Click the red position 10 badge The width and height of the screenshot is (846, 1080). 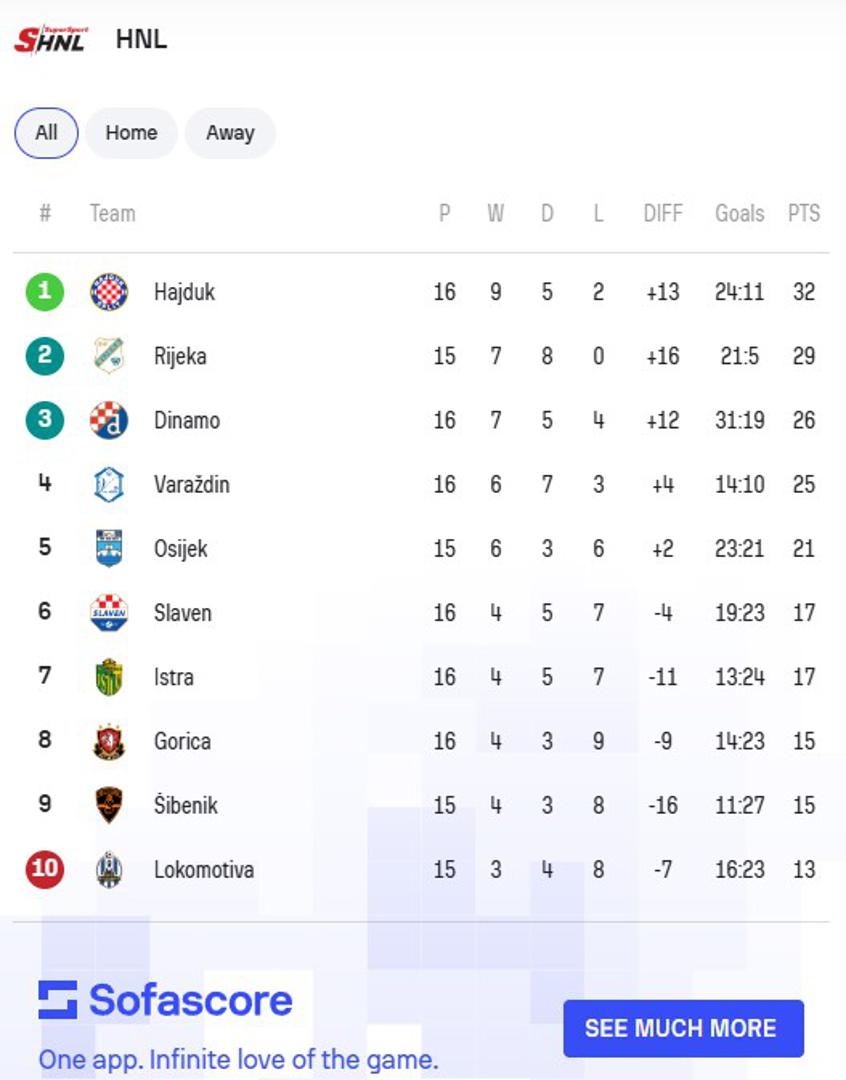tap(45, 869)
